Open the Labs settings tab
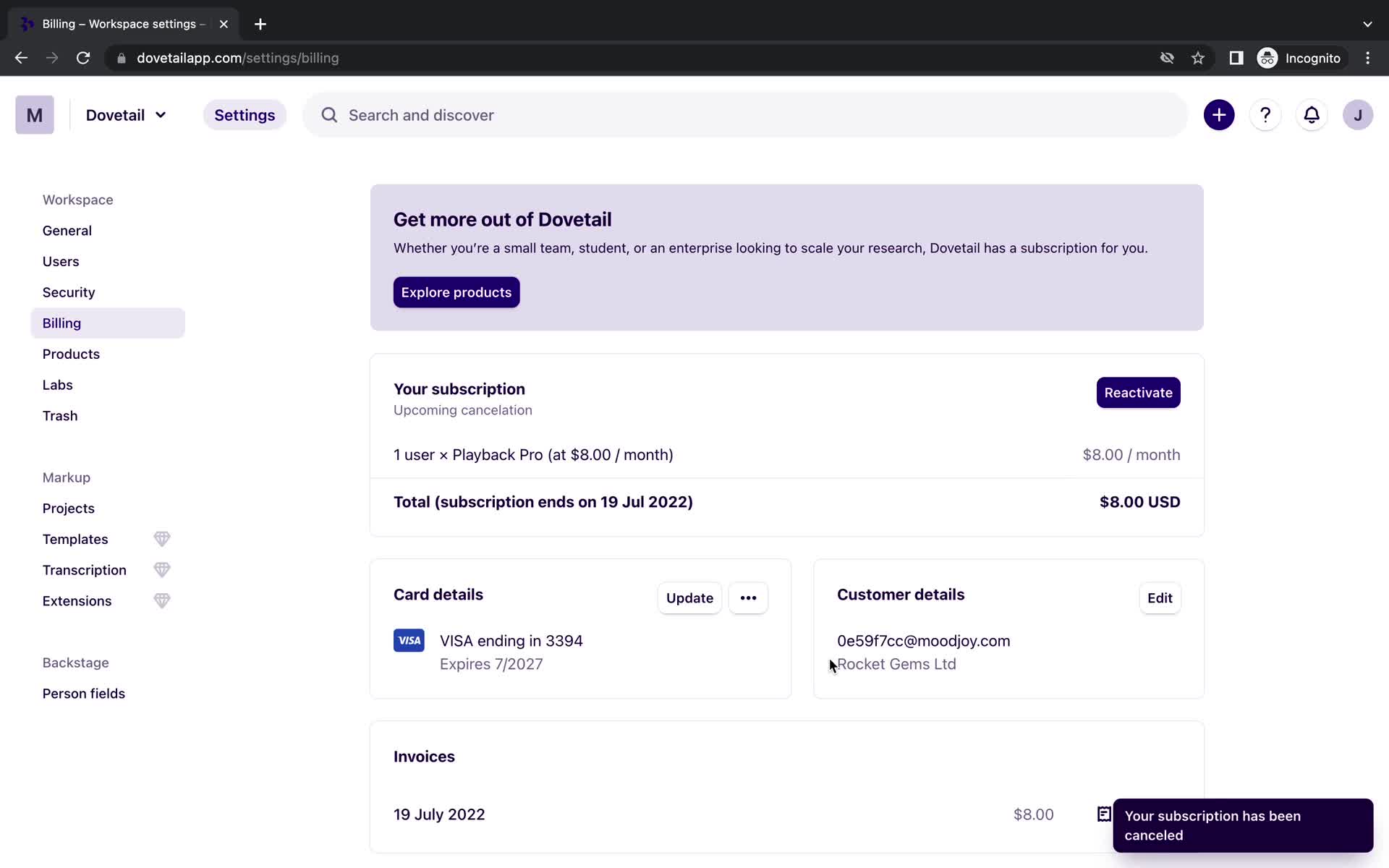The height and width of the screenshot is (868, 1389). pyautogui.click(x=57, y=384)
